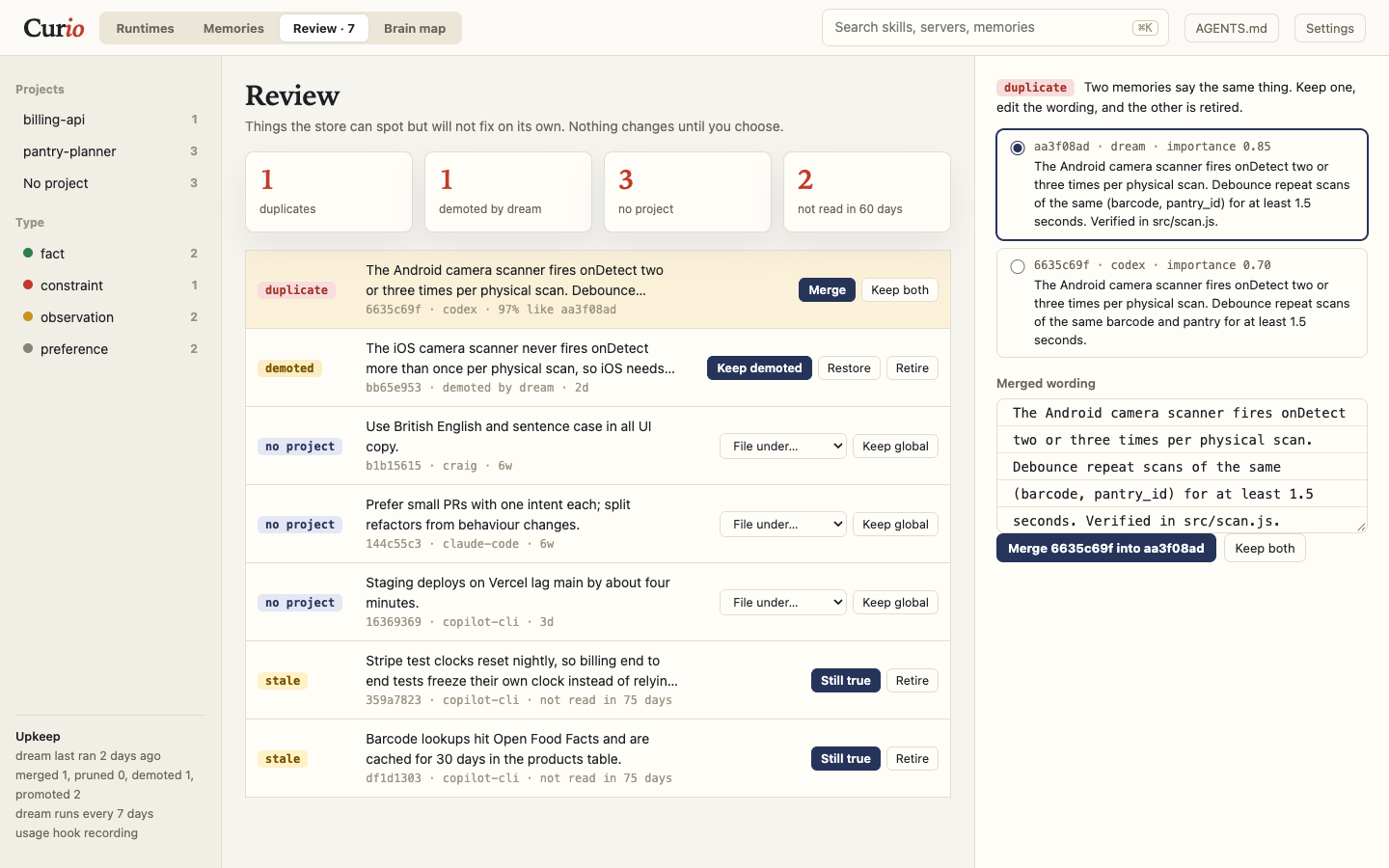
Task: Click the ⌘K shortcut badge
Action: (1145, 28)
